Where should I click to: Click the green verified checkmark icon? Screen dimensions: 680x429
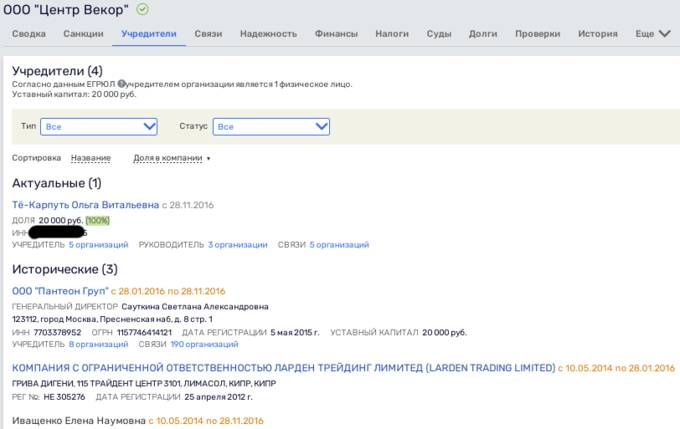point(142,9)
